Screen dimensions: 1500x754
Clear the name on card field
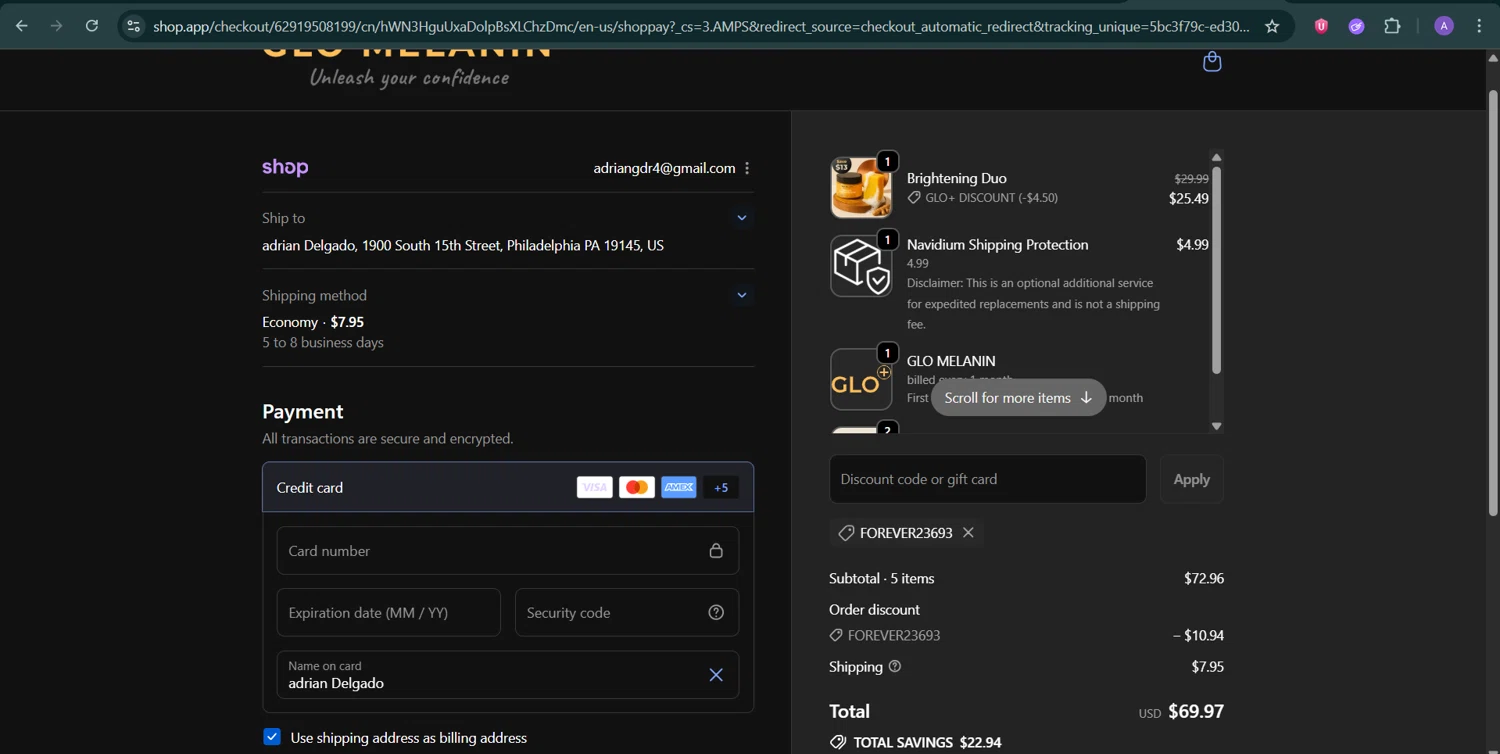click(x=716, y=675)
